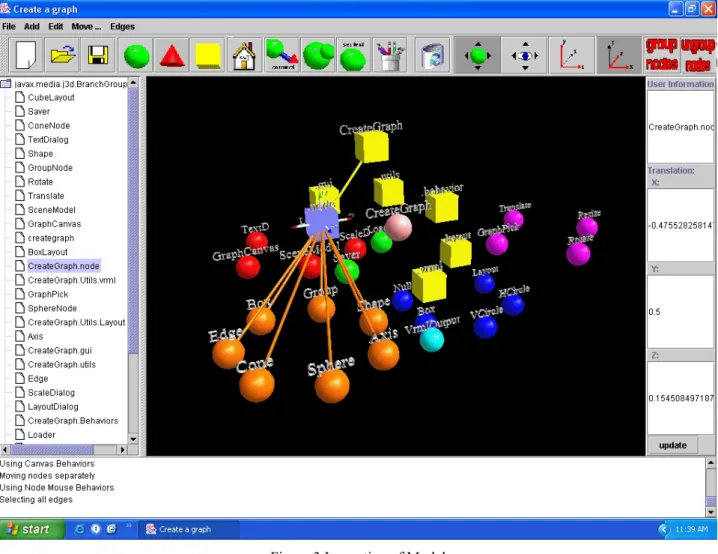Toggle move-node mode with green sphere arrows
This screenshot has width=718, height=554.
coord(478,55)
